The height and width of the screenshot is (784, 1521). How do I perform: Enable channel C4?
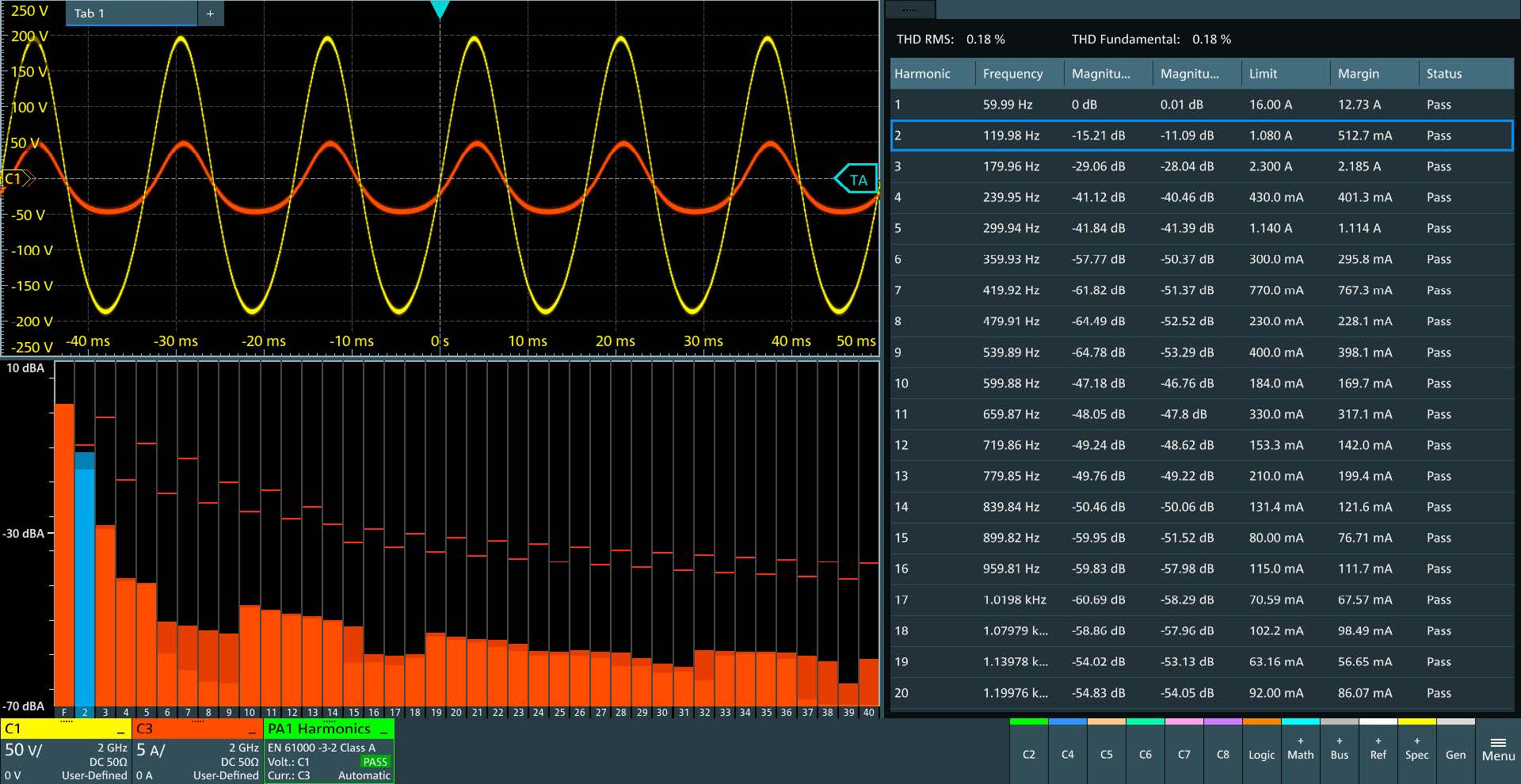pos(1067,754)
